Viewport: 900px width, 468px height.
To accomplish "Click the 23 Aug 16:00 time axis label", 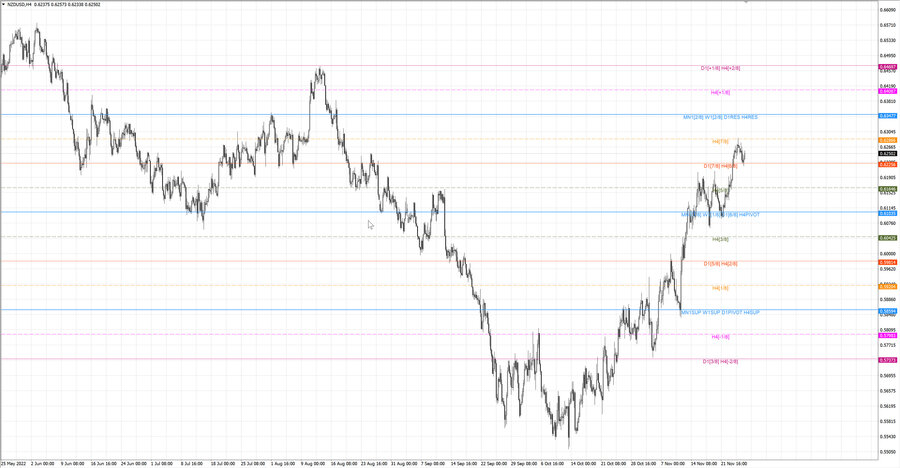I will [x=374, y=463].
